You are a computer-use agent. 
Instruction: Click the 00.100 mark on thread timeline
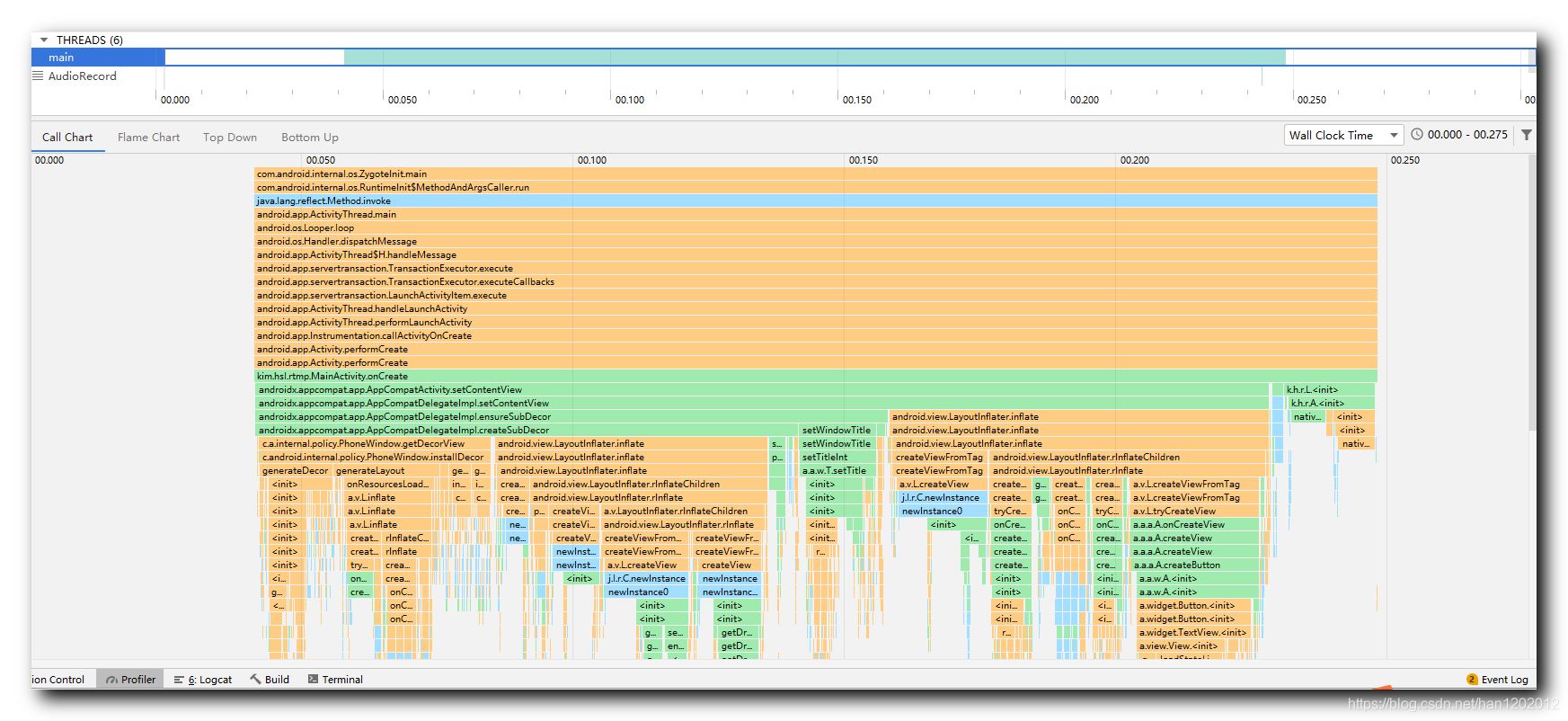(x=629, y=100)
